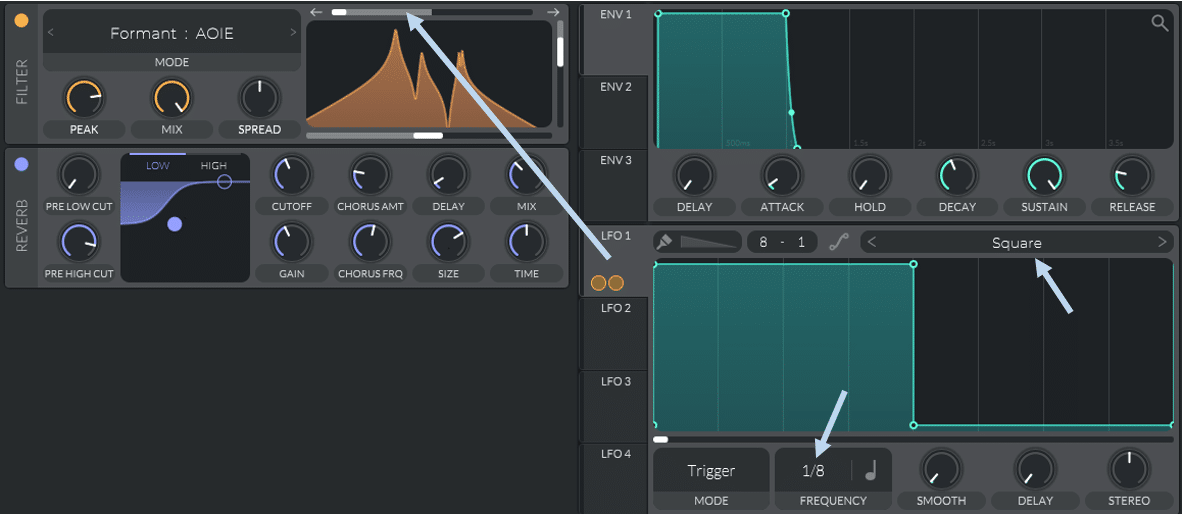
Task: Click the LFO phase slider under waveform
Action: [x=914, y=439]
